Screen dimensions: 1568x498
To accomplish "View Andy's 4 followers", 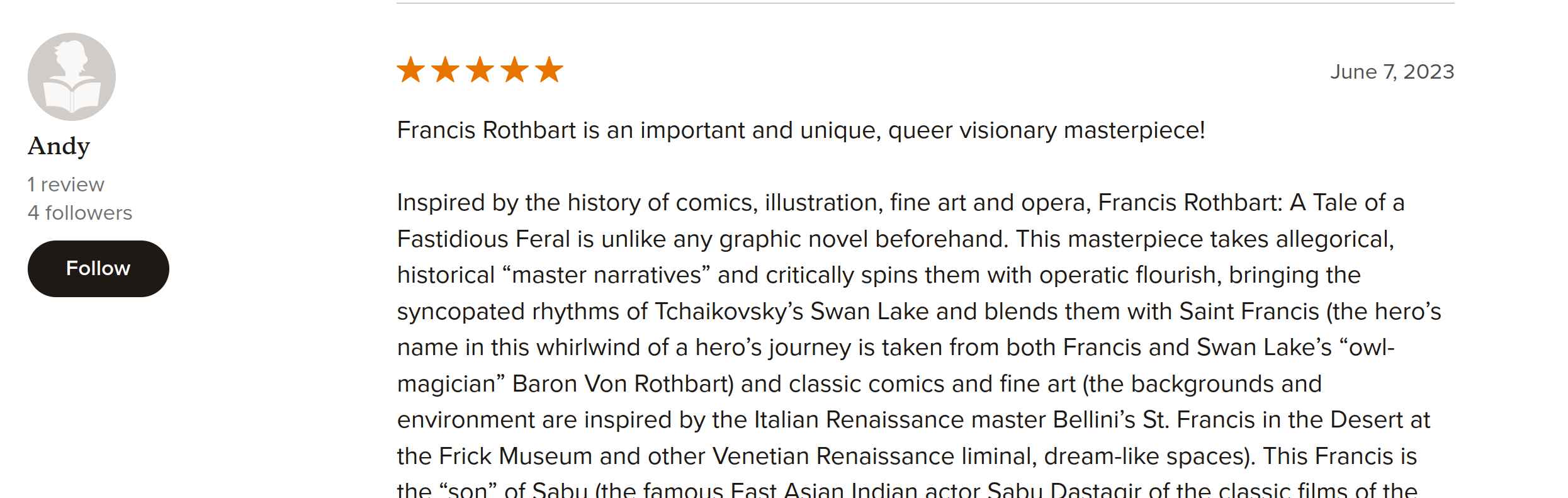I will (x=80, y=213).
